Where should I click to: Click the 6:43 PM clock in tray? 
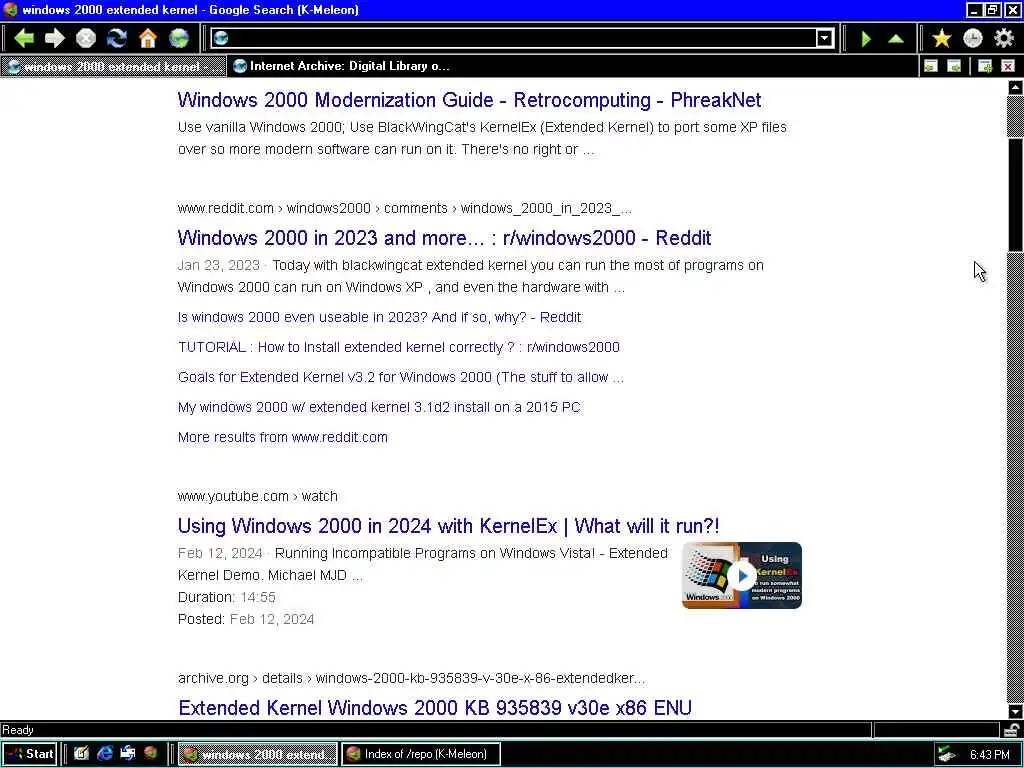(x=989, y=755)
